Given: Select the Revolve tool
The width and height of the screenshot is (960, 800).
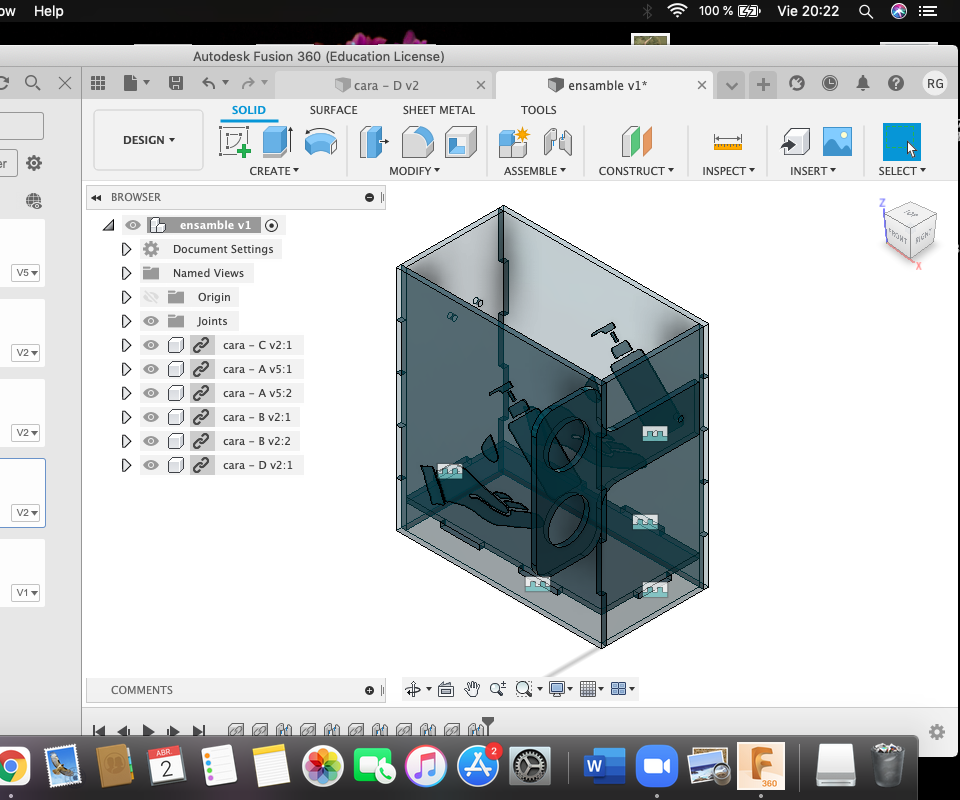Looking at the screenshot, I should pos(321,141).
